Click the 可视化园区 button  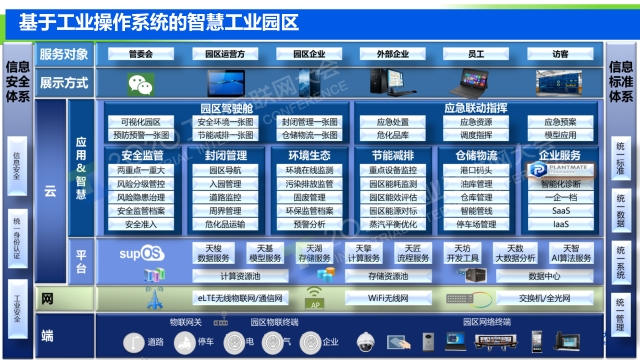141,122
